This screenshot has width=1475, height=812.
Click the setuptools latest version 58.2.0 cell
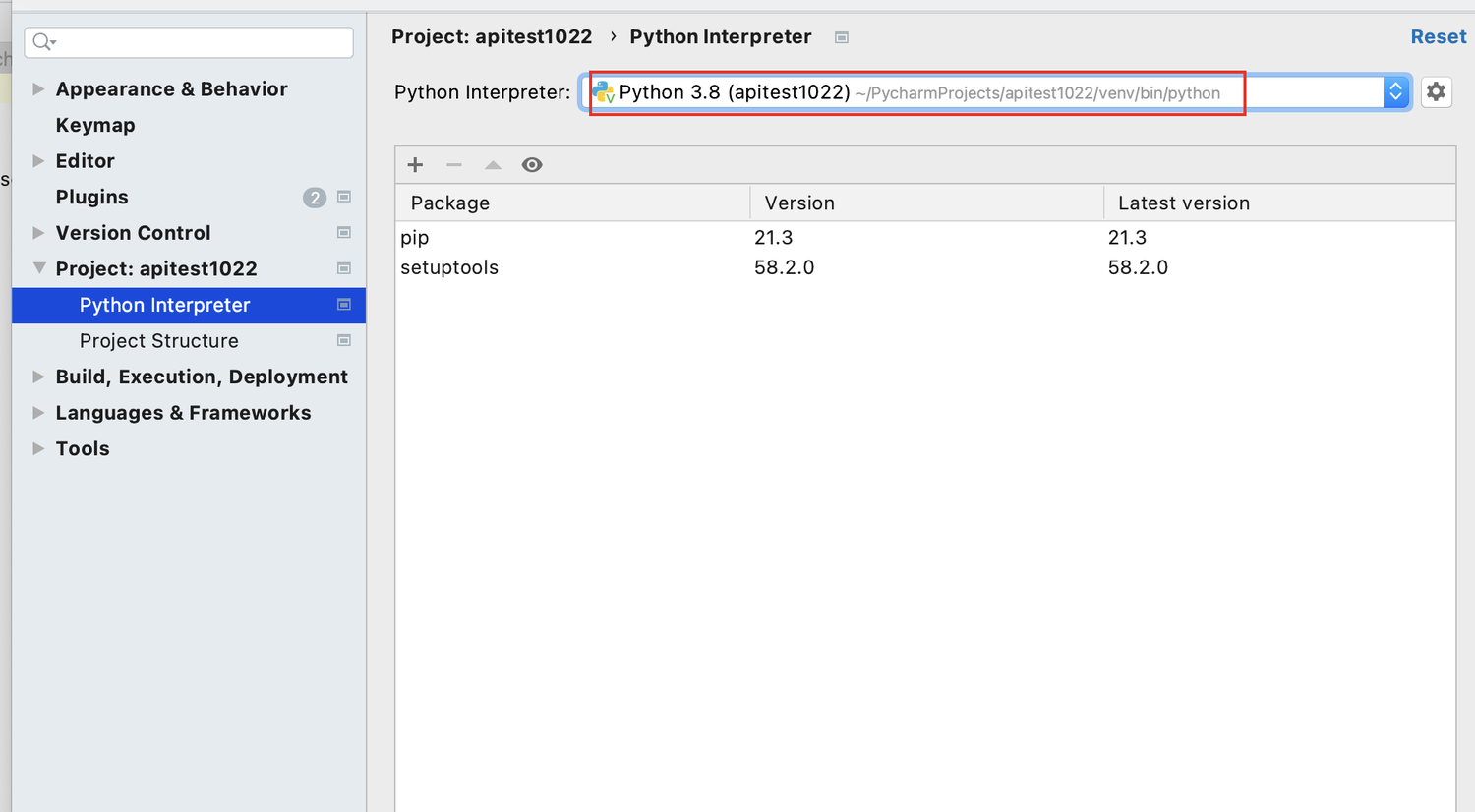click(x=1138, y=267)
